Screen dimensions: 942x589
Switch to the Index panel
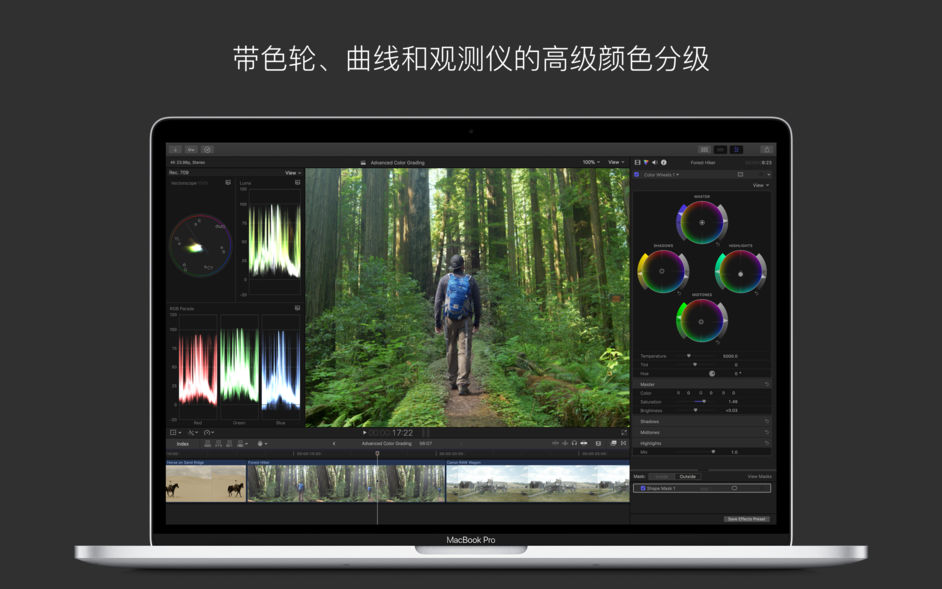pyautogui.click(x=185, y=446)
